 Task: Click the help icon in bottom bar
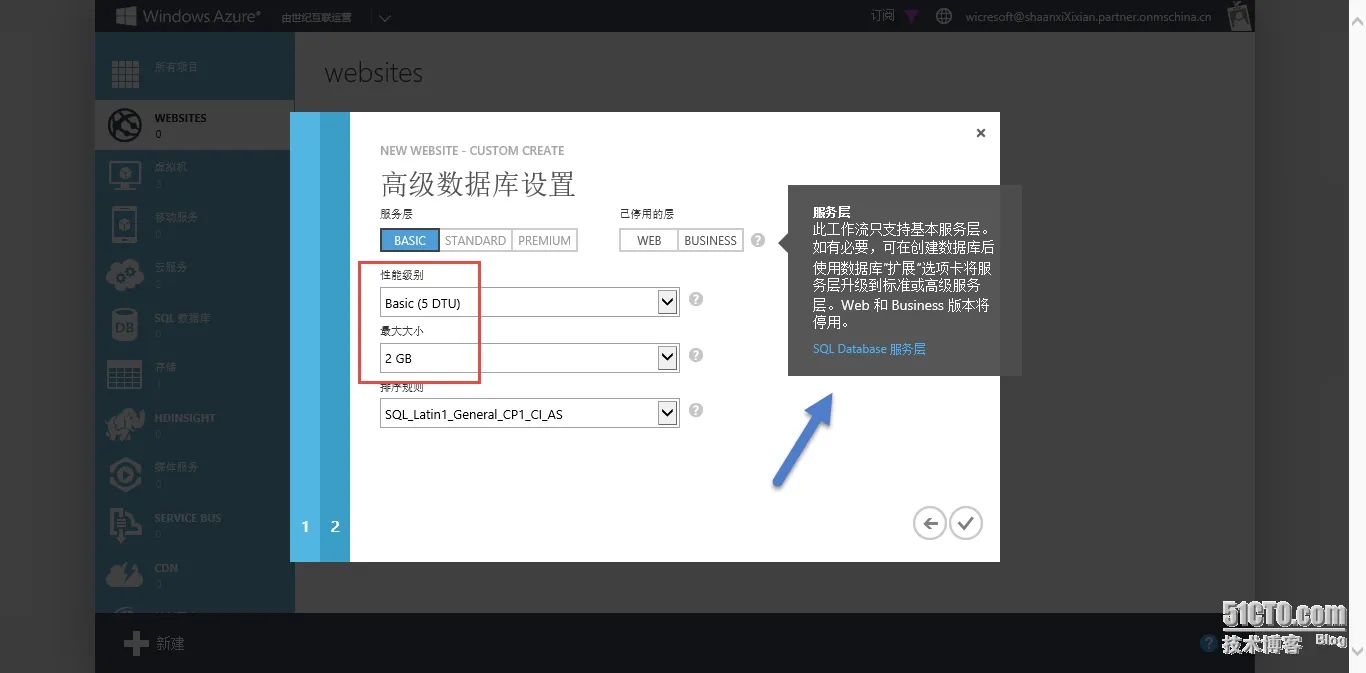pos(1209,643)
